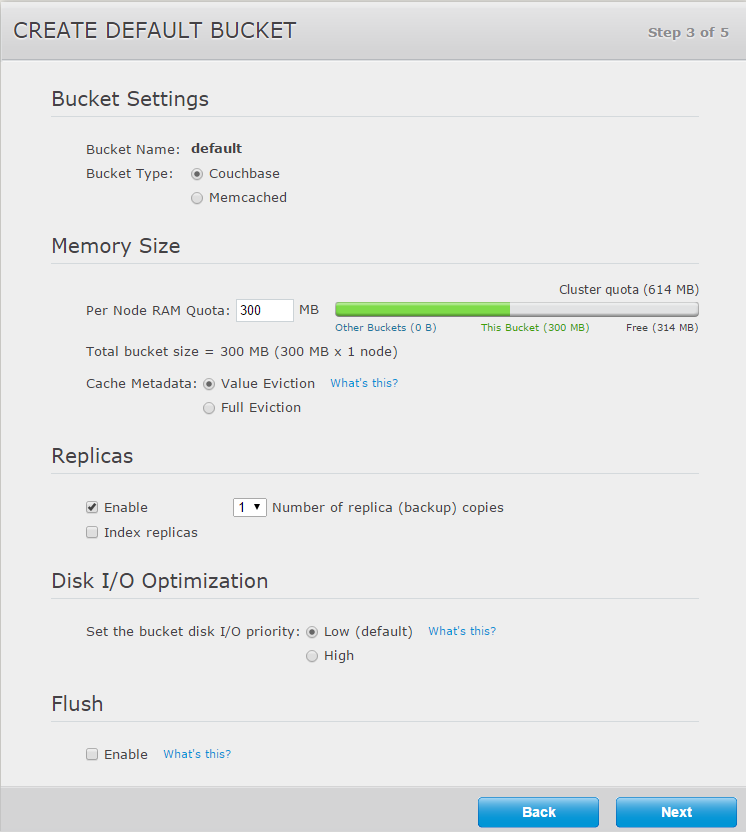Click the Per Node RAM Quota field
This screenshot has height=832, width=746.
tap(264, 310)
